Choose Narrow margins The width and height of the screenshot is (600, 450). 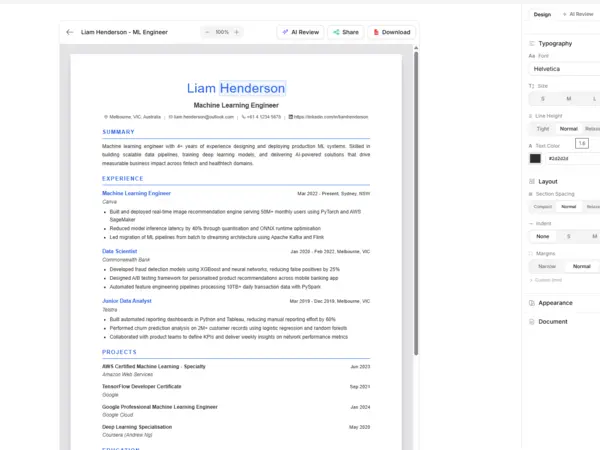tap(547, 266)
